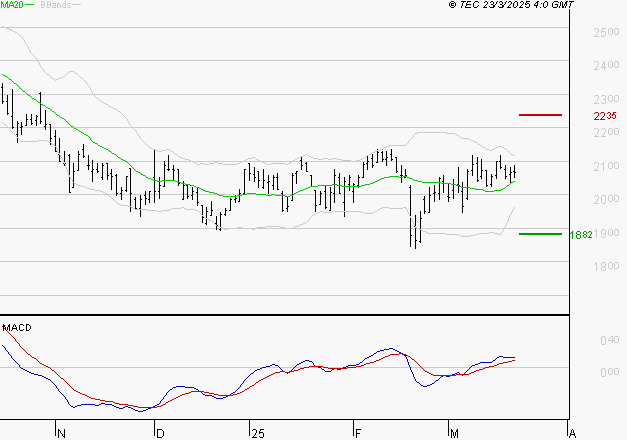Click the 2400 price axis label
Image resolution: width=627 pixels, height=440 pixels.
point(606,67)
